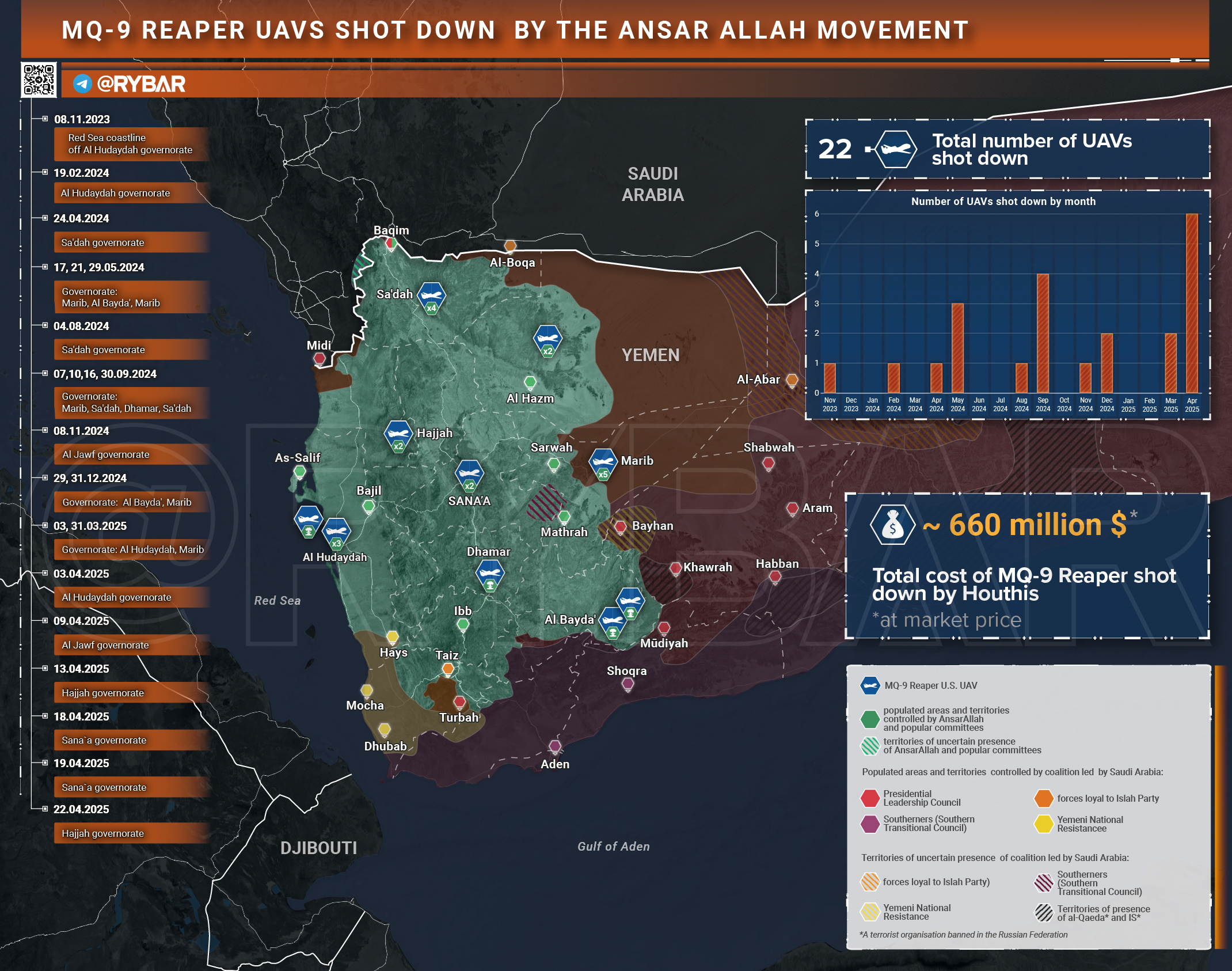Screen dimensions: 1232x971
Task: Click the Hajjah x2 UAV marker
Action: pos(398,434)
